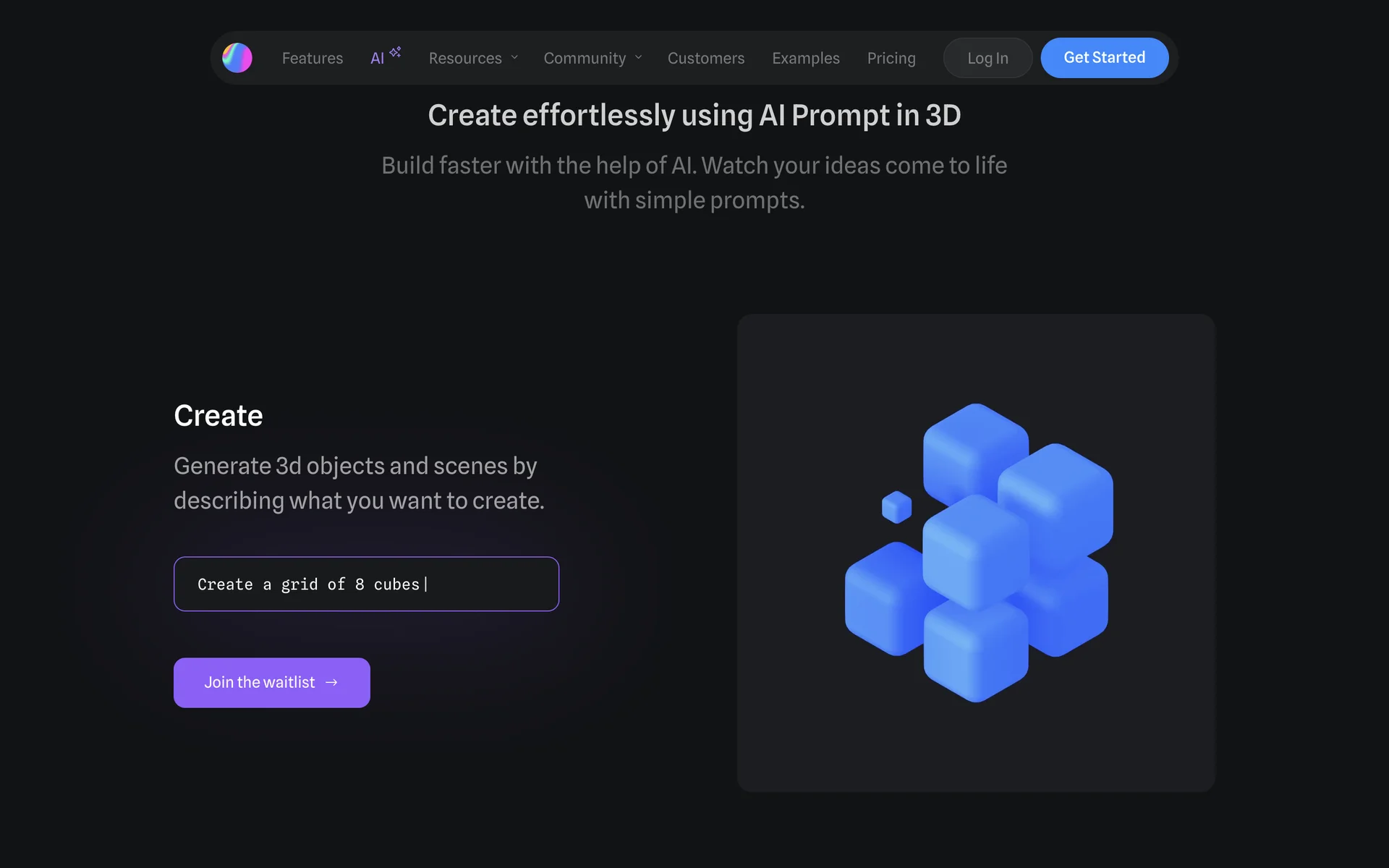
Task: Click the 'Create' section heading
Action: pyautogui.click(x=218, y=416)
